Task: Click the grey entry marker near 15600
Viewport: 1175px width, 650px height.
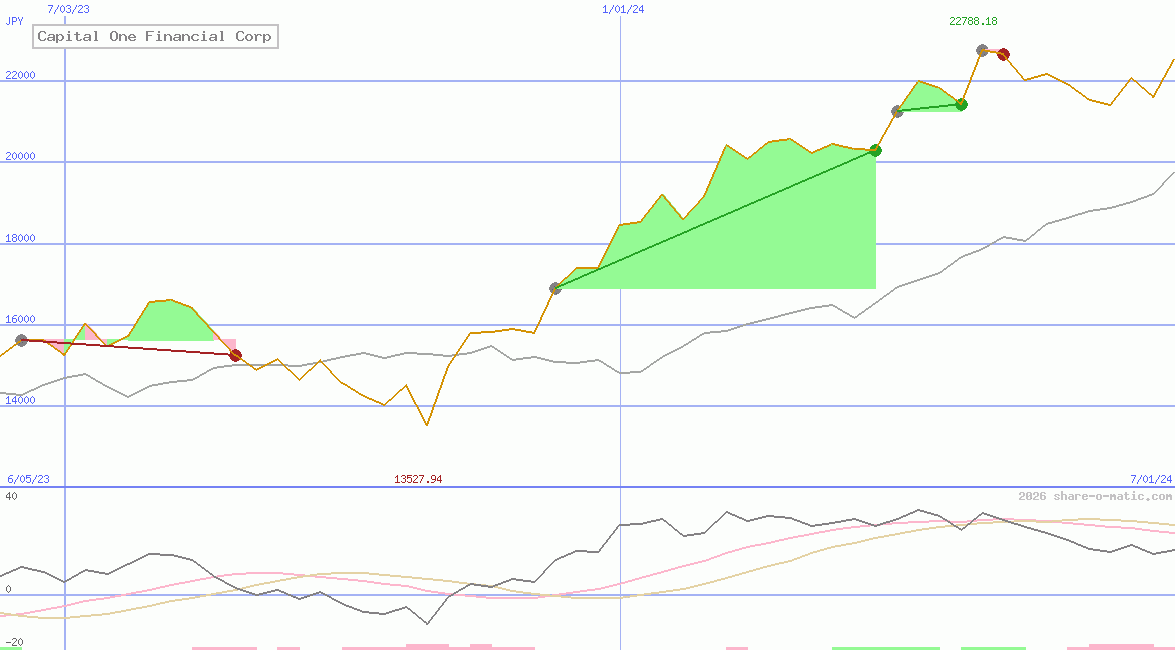Action: pyautogui.click(x=22, y=340)
